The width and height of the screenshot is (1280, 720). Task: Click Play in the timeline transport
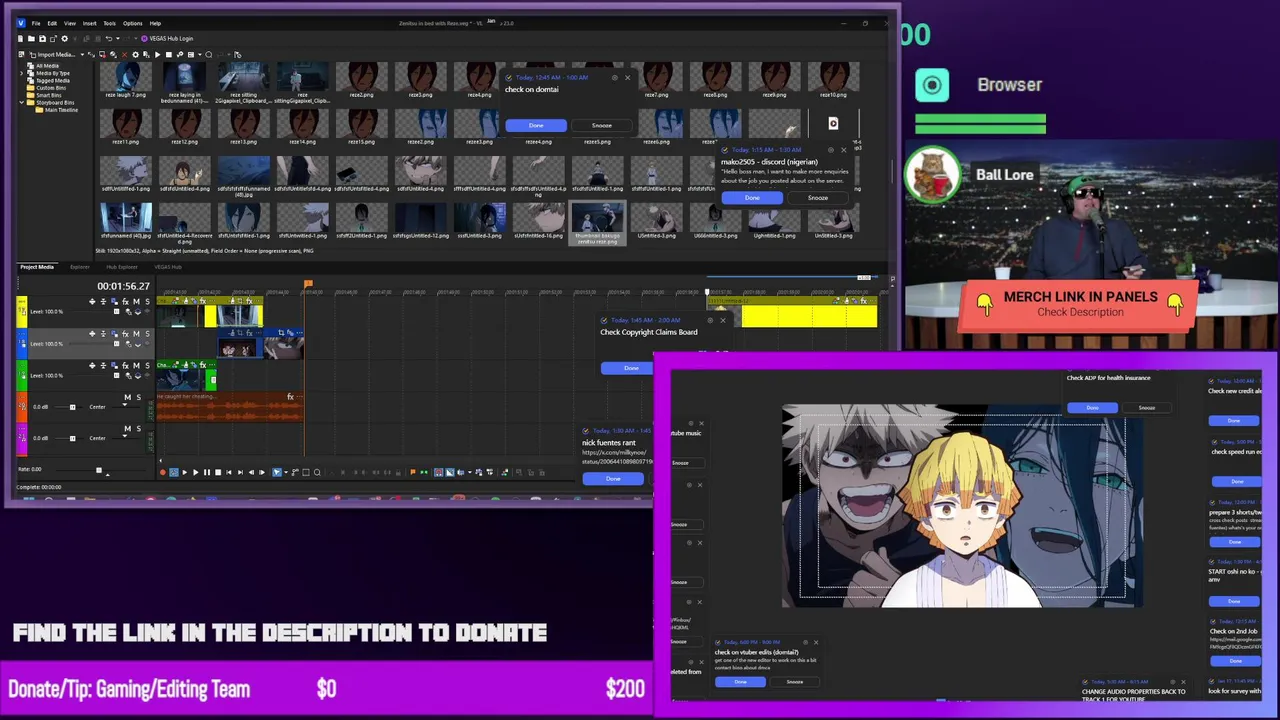195,472
